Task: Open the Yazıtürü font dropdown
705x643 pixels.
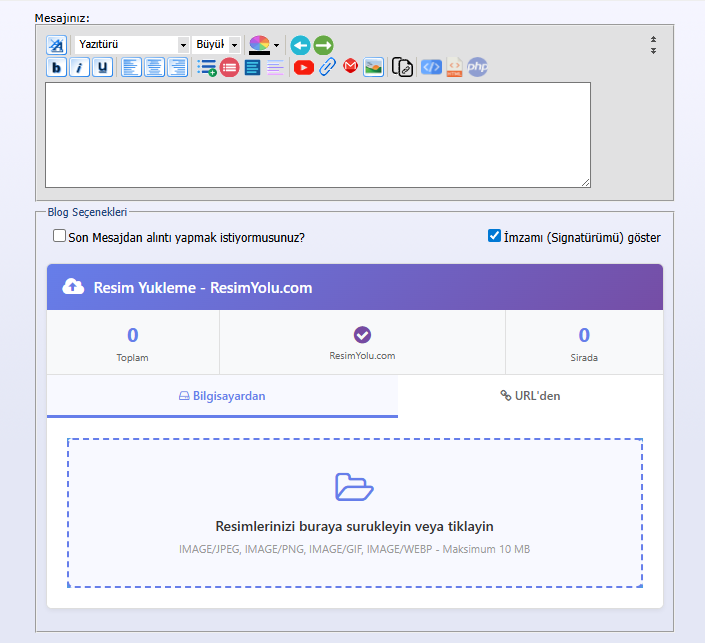Action: coord(132,45)
